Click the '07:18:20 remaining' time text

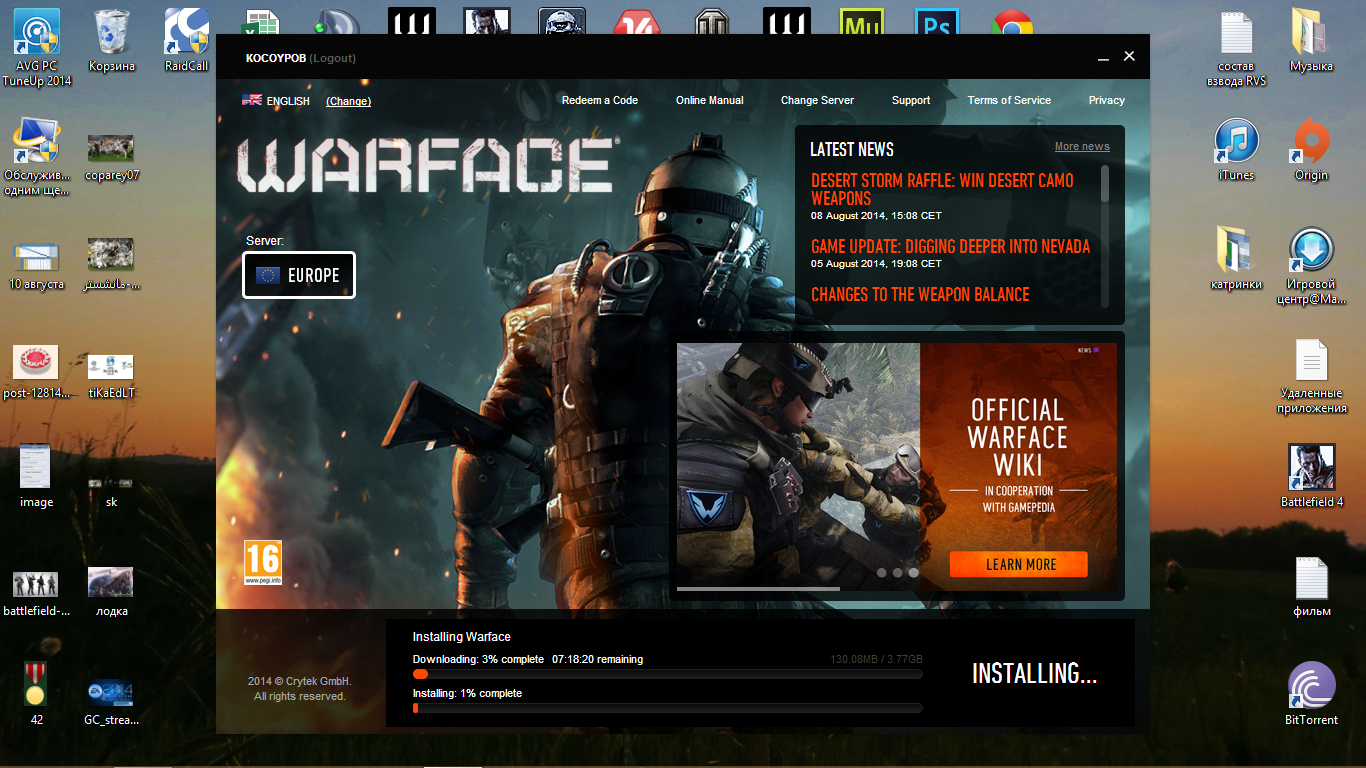pyautogui.click(x=598, y=660)
